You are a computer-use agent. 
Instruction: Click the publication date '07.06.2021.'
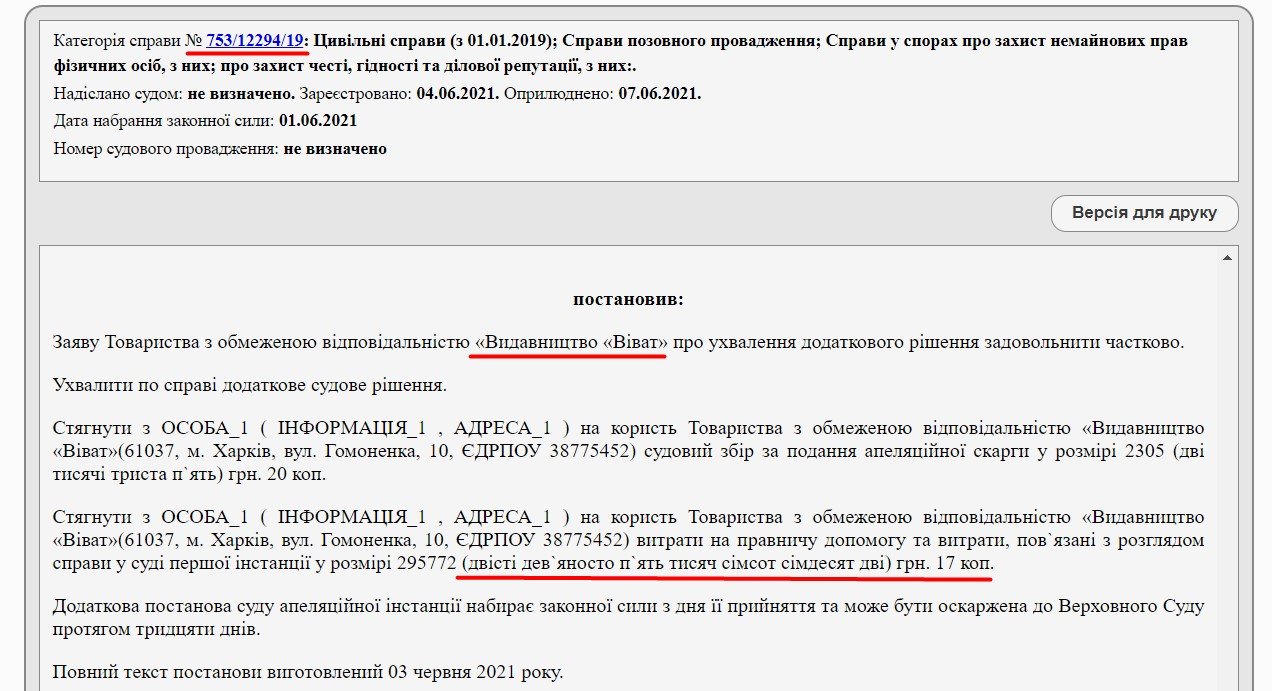(x=660, y=94)
